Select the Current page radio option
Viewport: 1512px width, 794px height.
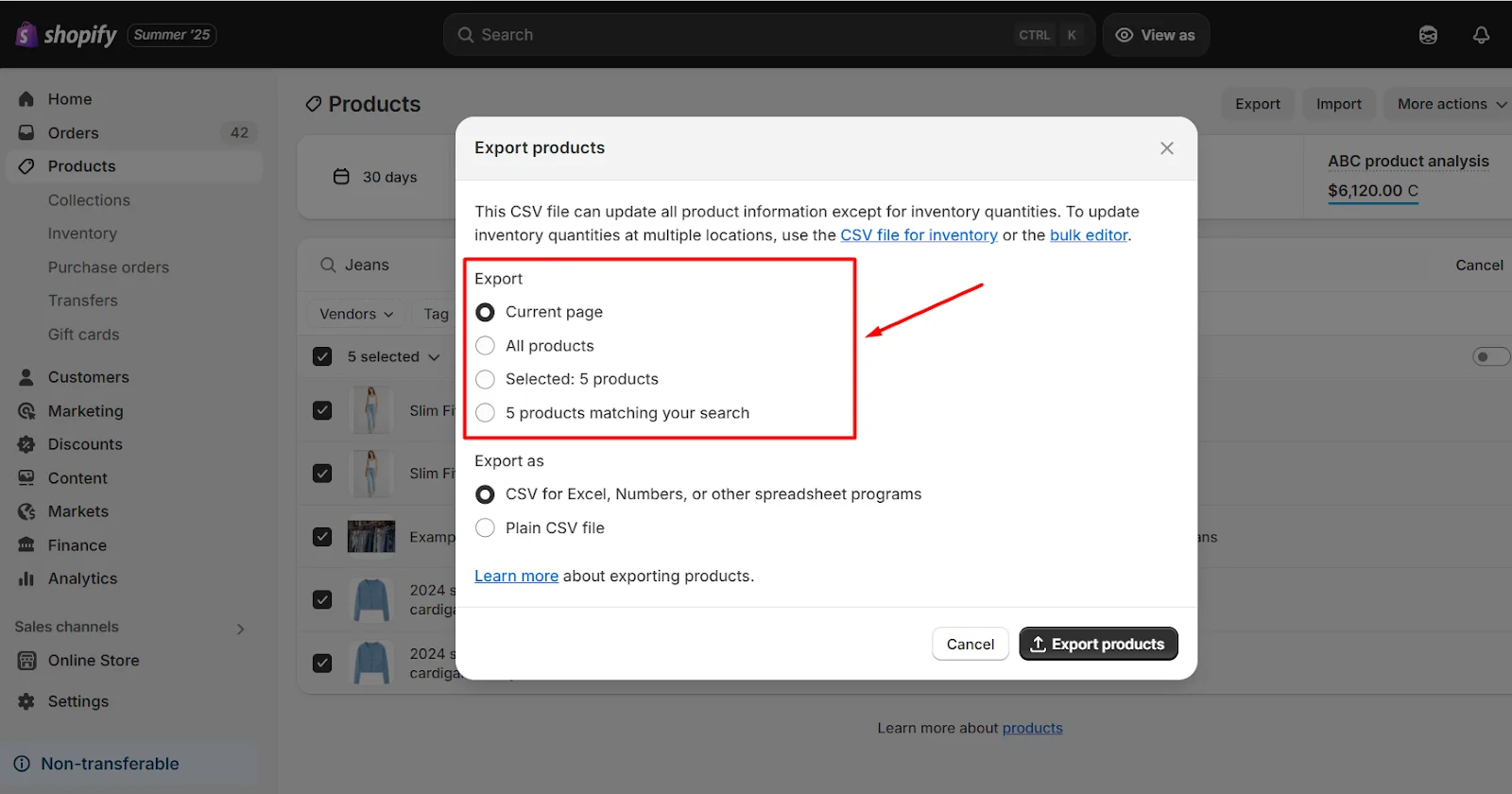(485, 312)
